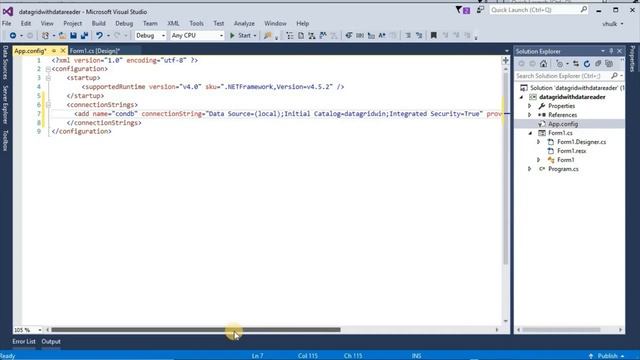
Task: Pin the Solution Explorer panel
Action: pyautogui.click(x=611, y=51)
